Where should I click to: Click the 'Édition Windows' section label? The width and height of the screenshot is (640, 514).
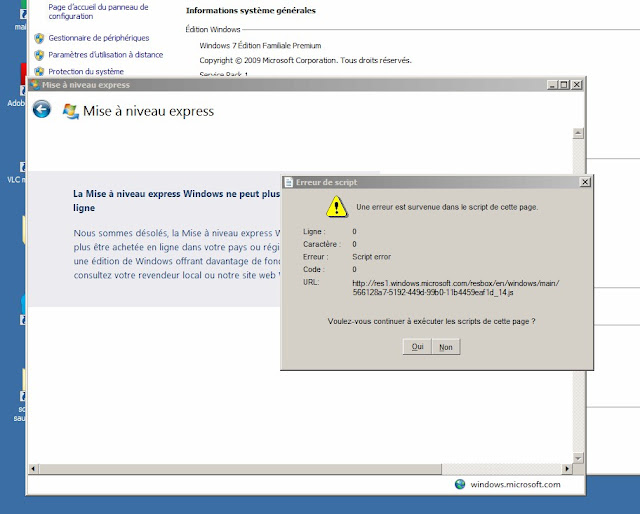pos(213,29)
